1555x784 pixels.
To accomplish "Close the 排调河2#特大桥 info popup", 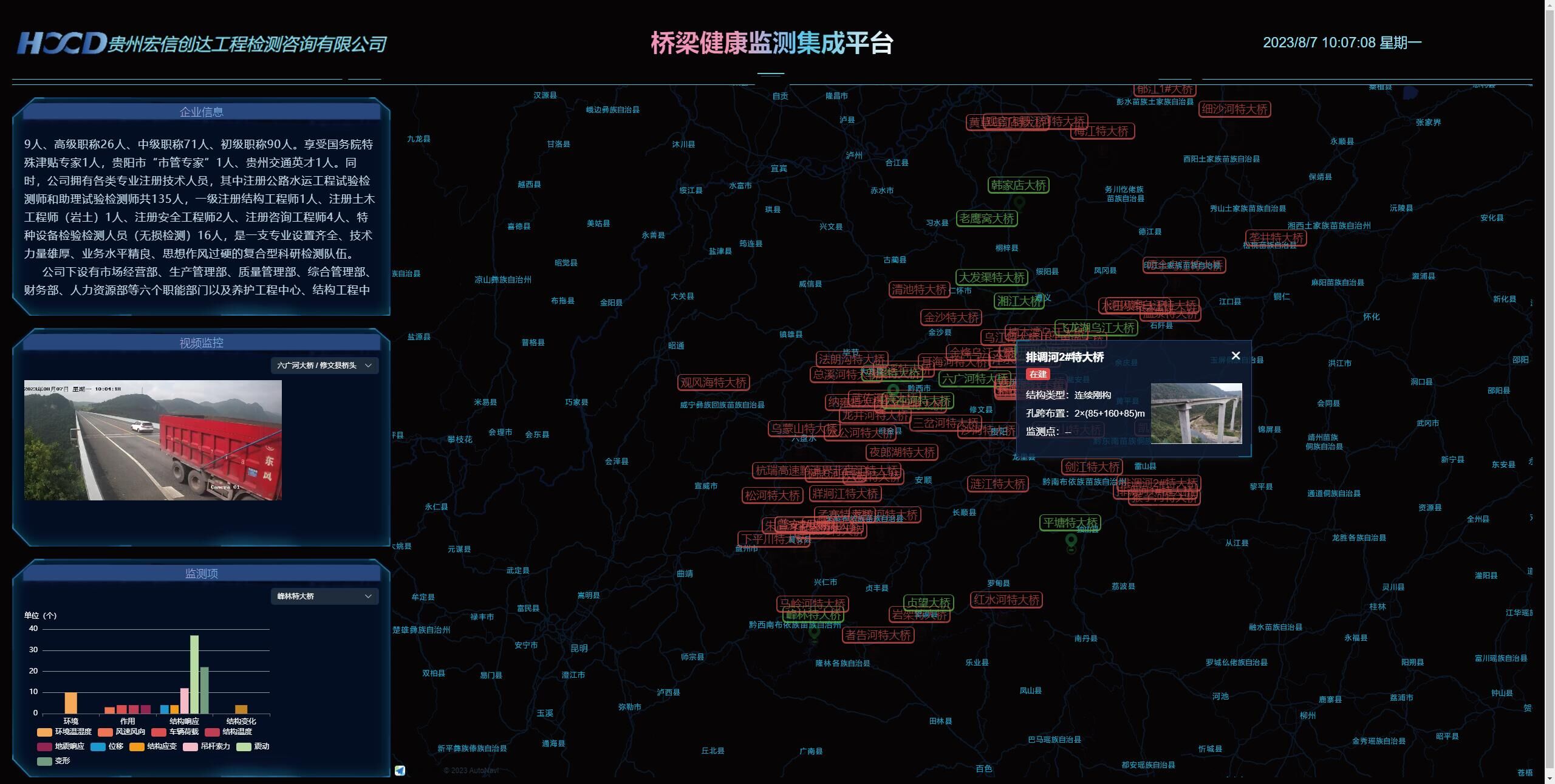I will 1235,356.
